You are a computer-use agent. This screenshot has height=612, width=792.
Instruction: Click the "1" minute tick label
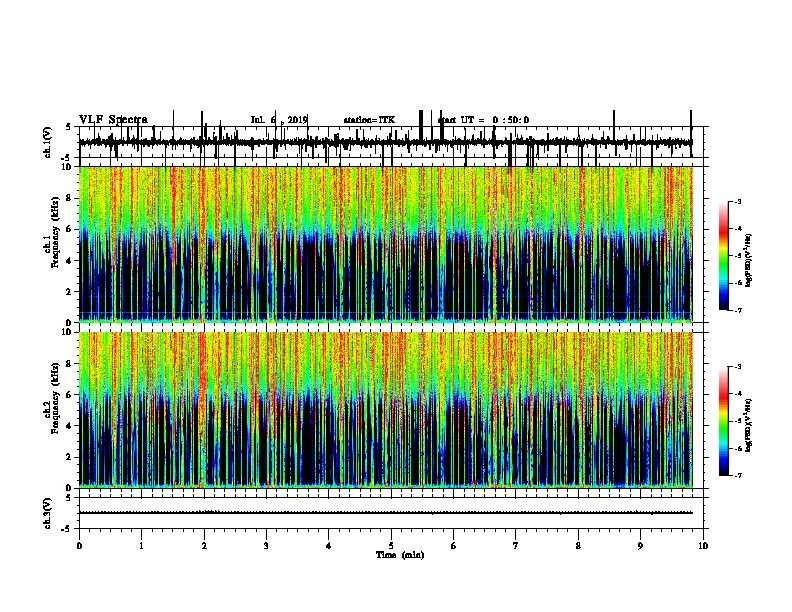pos(141,546)
